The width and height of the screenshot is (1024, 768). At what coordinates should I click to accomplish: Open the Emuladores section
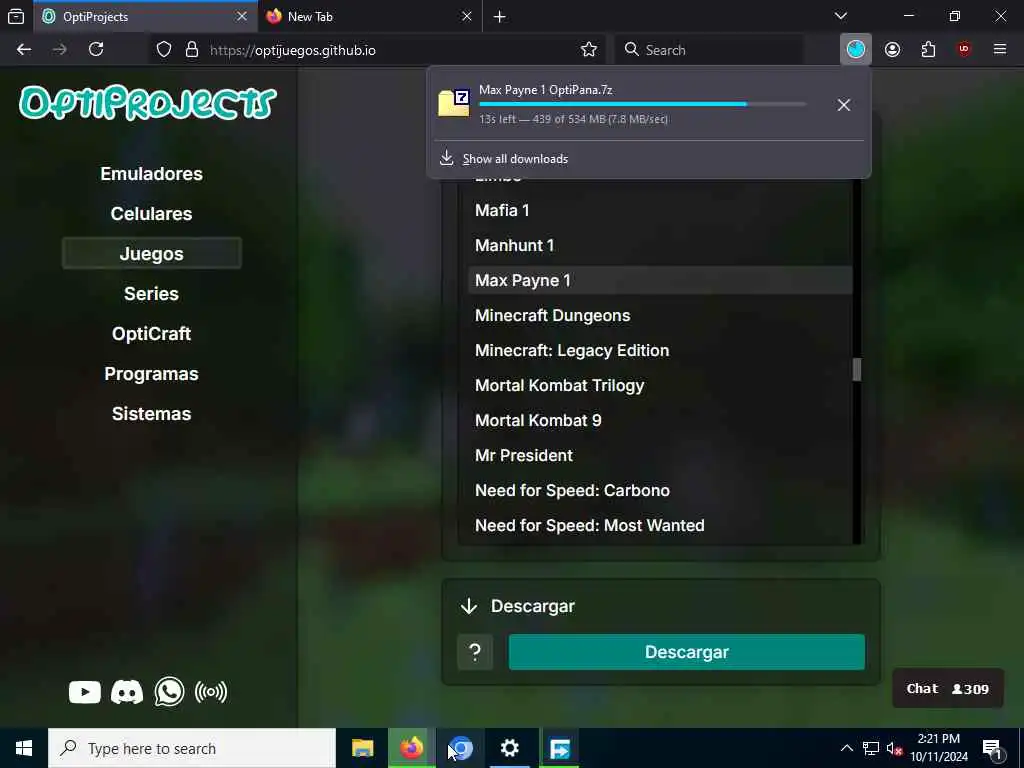(152, 174)
